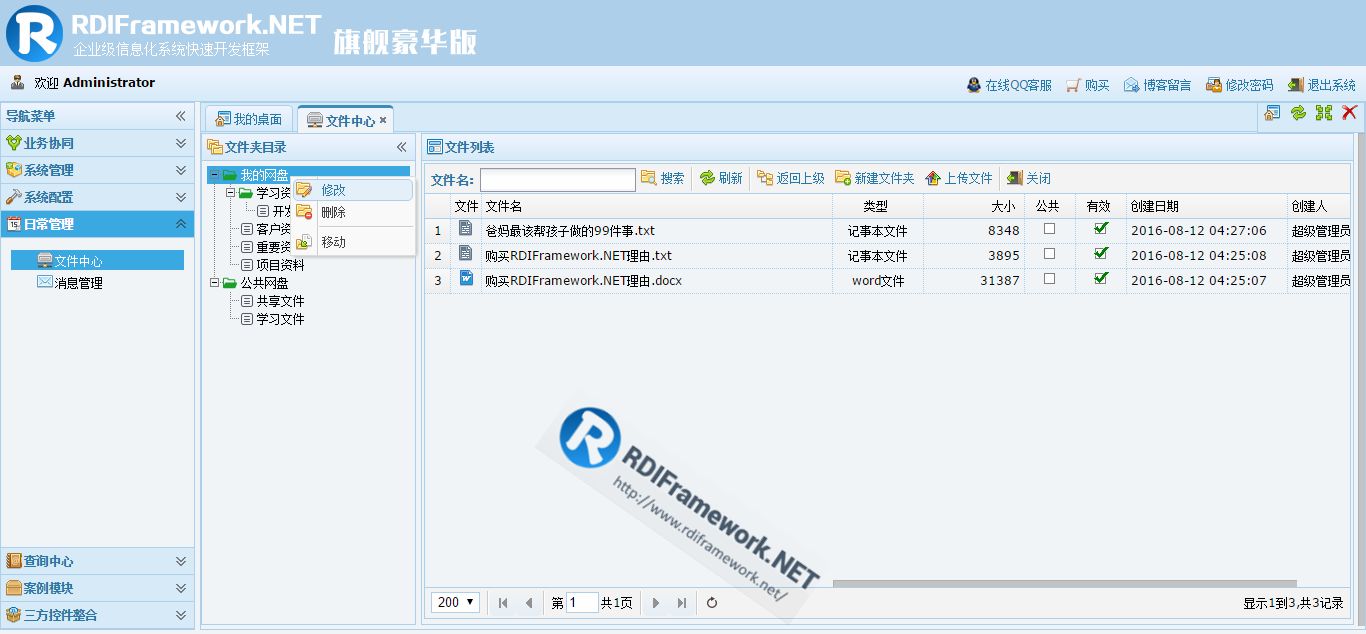Choose 移动 from the context menu

(352, 242)
